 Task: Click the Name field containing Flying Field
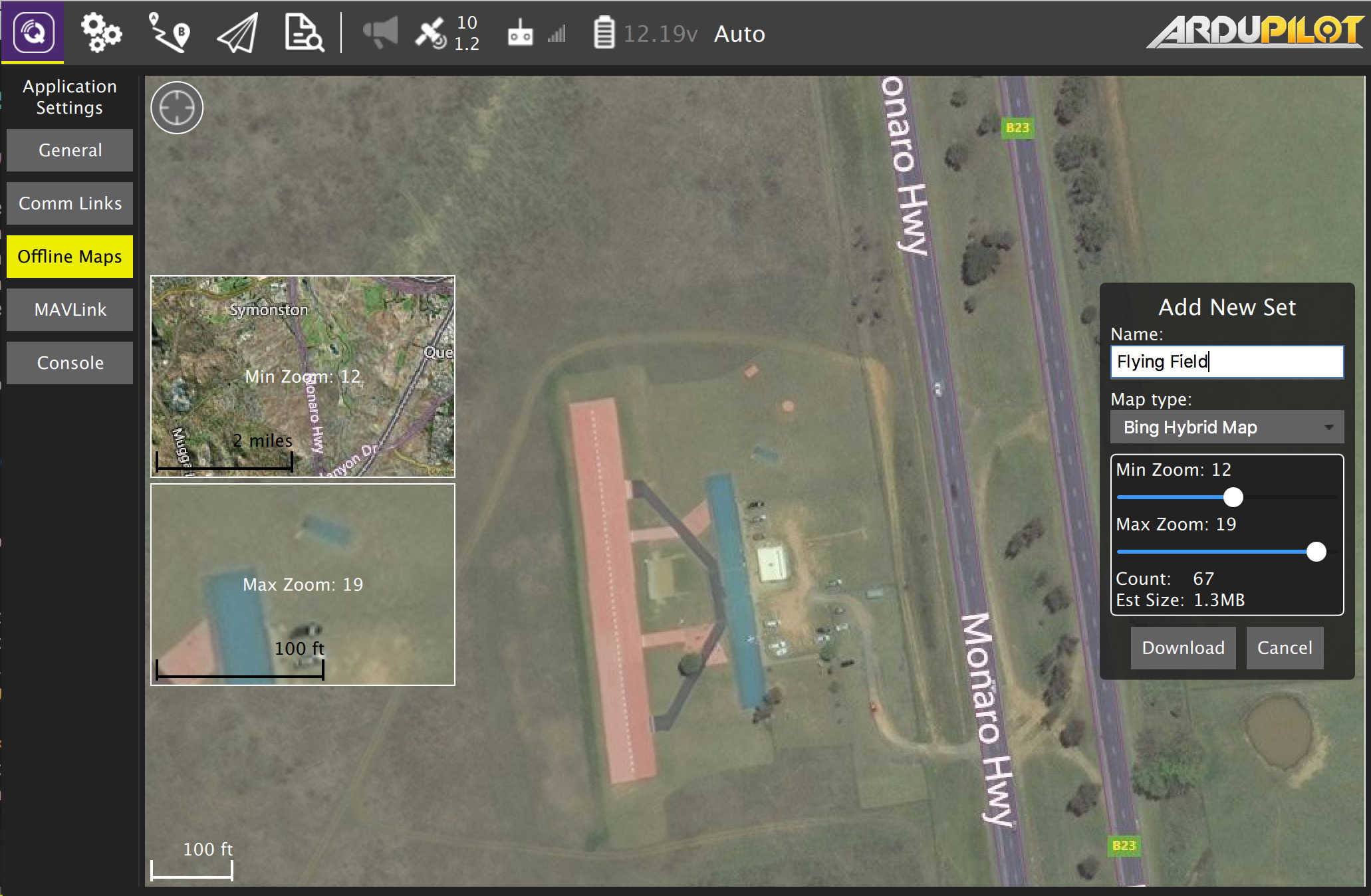[1227, 362]
